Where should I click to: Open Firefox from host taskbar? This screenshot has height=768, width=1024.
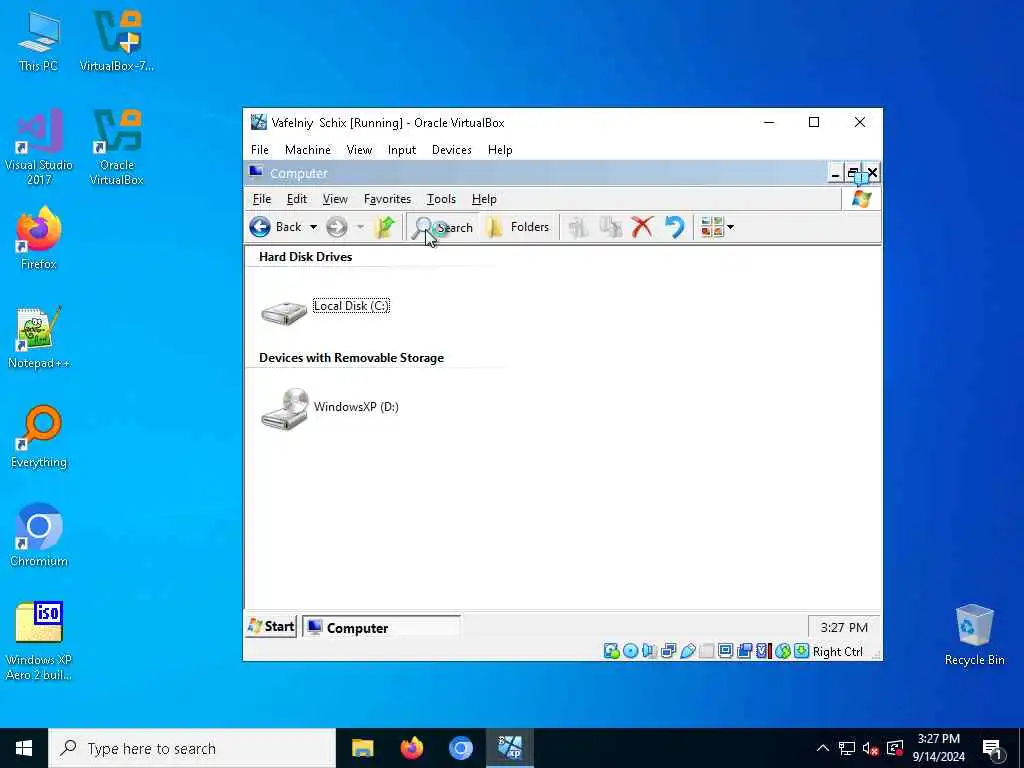click(411, 748)
